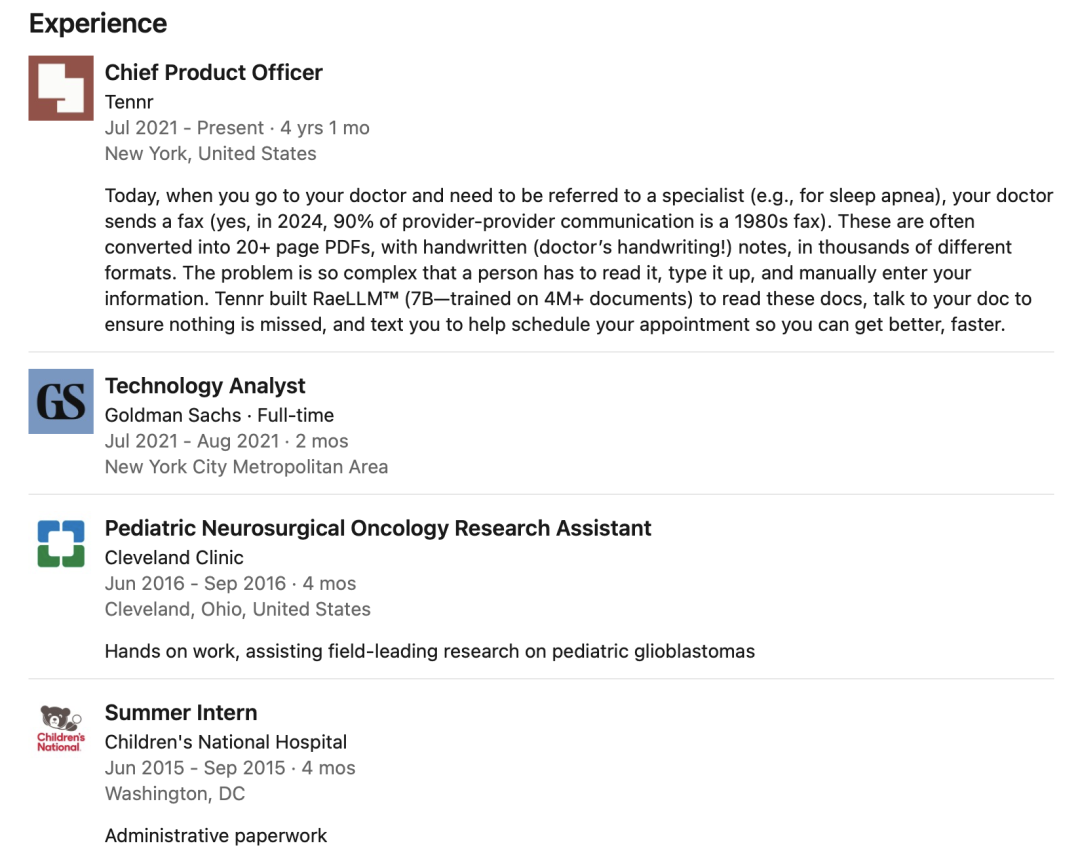Open the Cleveland Clinic logo icon

tap(61, 544)
